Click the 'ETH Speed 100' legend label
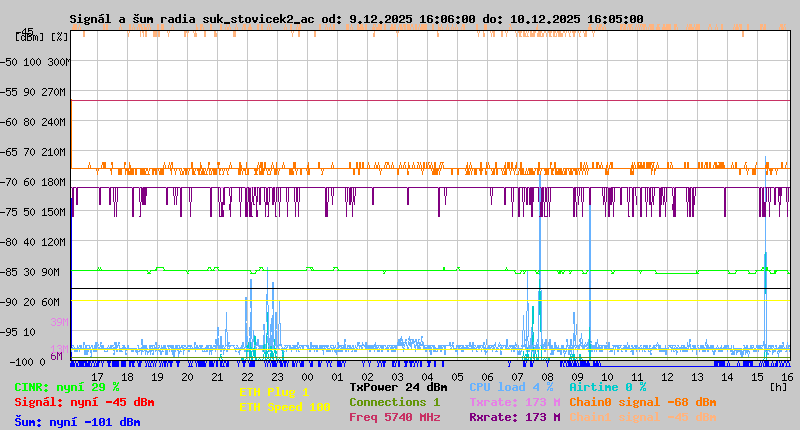Screen dimensions: 800x430 [285, 408]
